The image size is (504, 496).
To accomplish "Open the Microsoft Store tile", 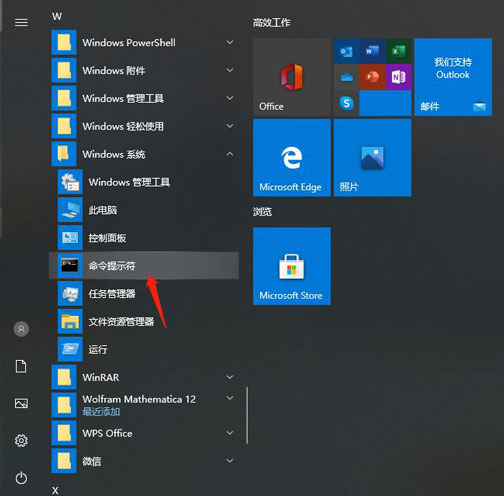I will [292, 266].
